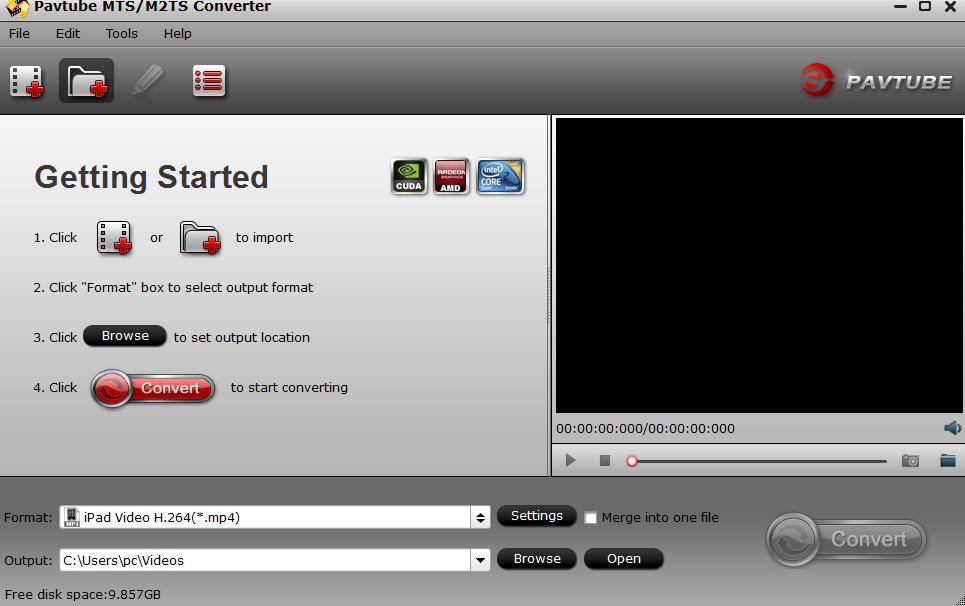Stop the preview playback

point(605,460)
